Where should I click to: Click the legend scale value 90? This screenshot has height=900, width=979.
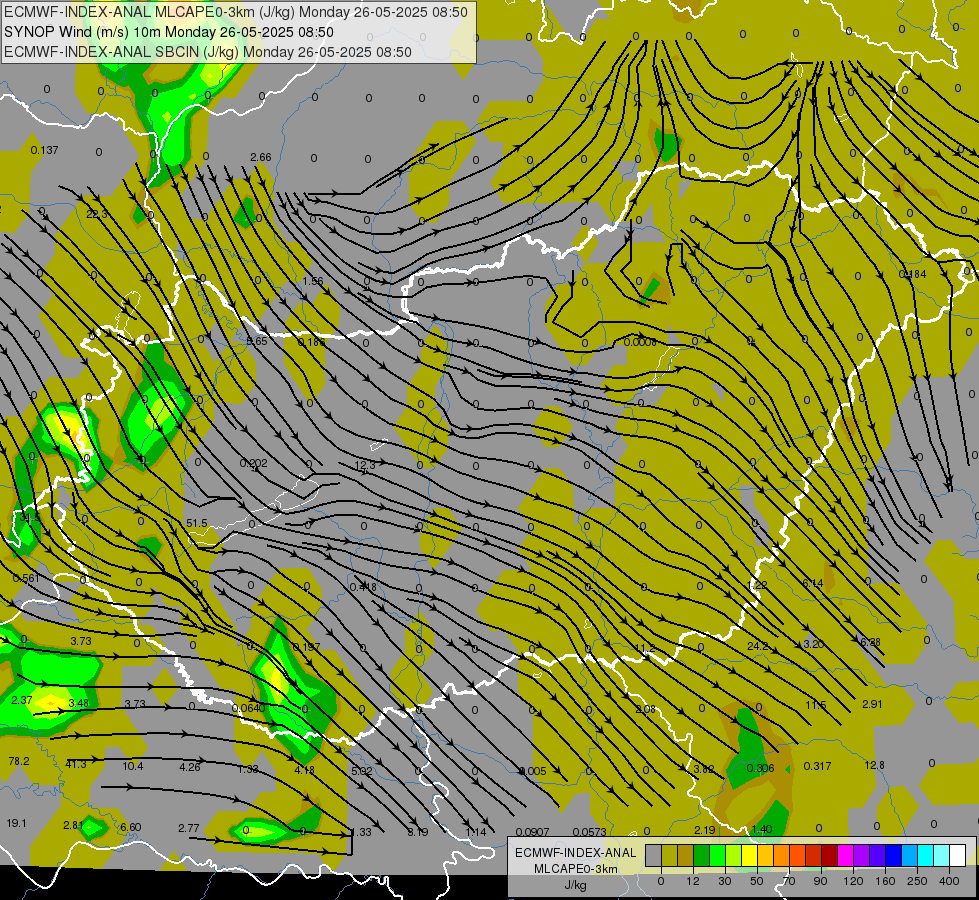pos(820,881)
